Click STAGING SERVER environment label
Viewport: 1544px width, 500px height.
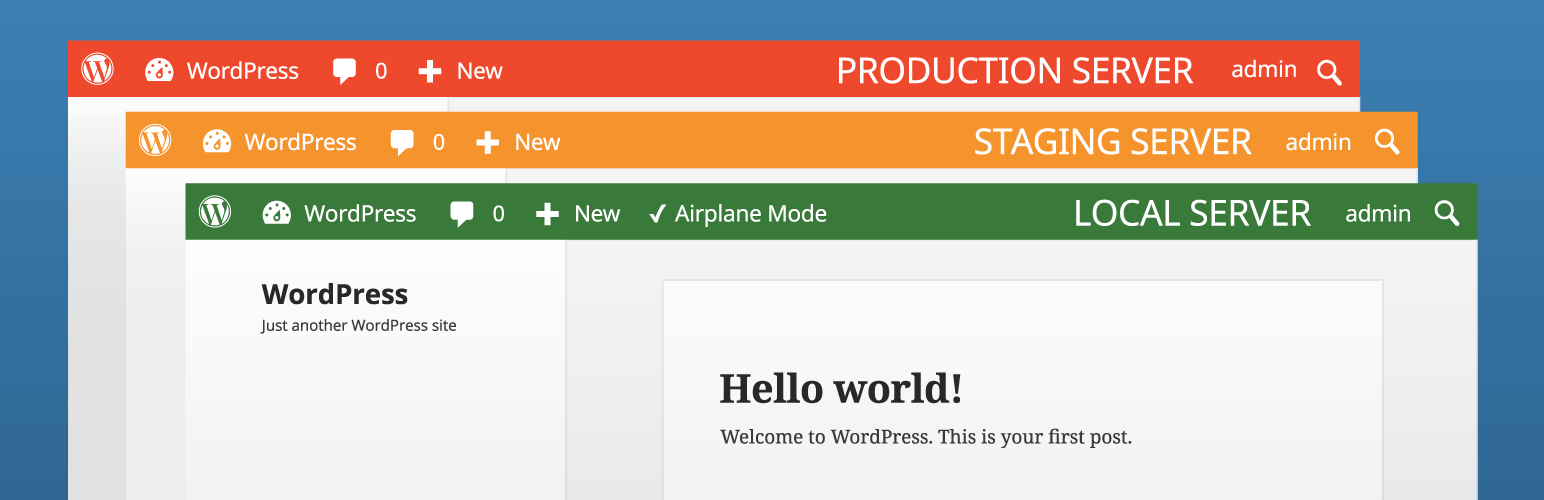click(1113, 142)
